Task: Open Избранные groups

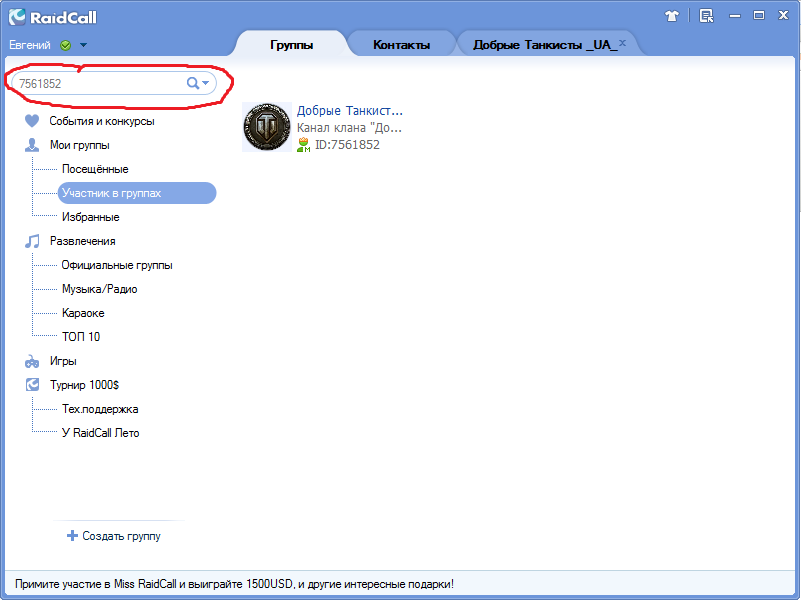Action: [90, 217]
